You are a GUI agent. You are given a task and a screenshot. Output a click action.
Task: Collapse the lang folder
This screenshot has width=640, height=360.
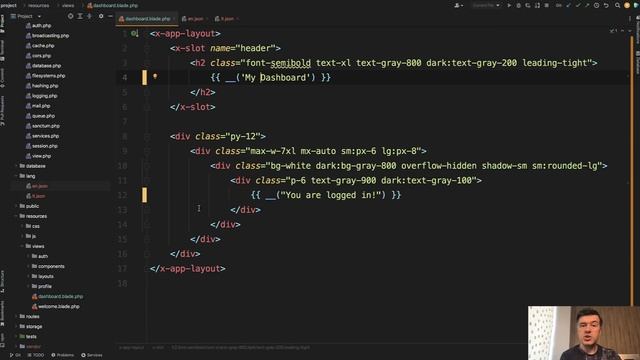[16, 176]
